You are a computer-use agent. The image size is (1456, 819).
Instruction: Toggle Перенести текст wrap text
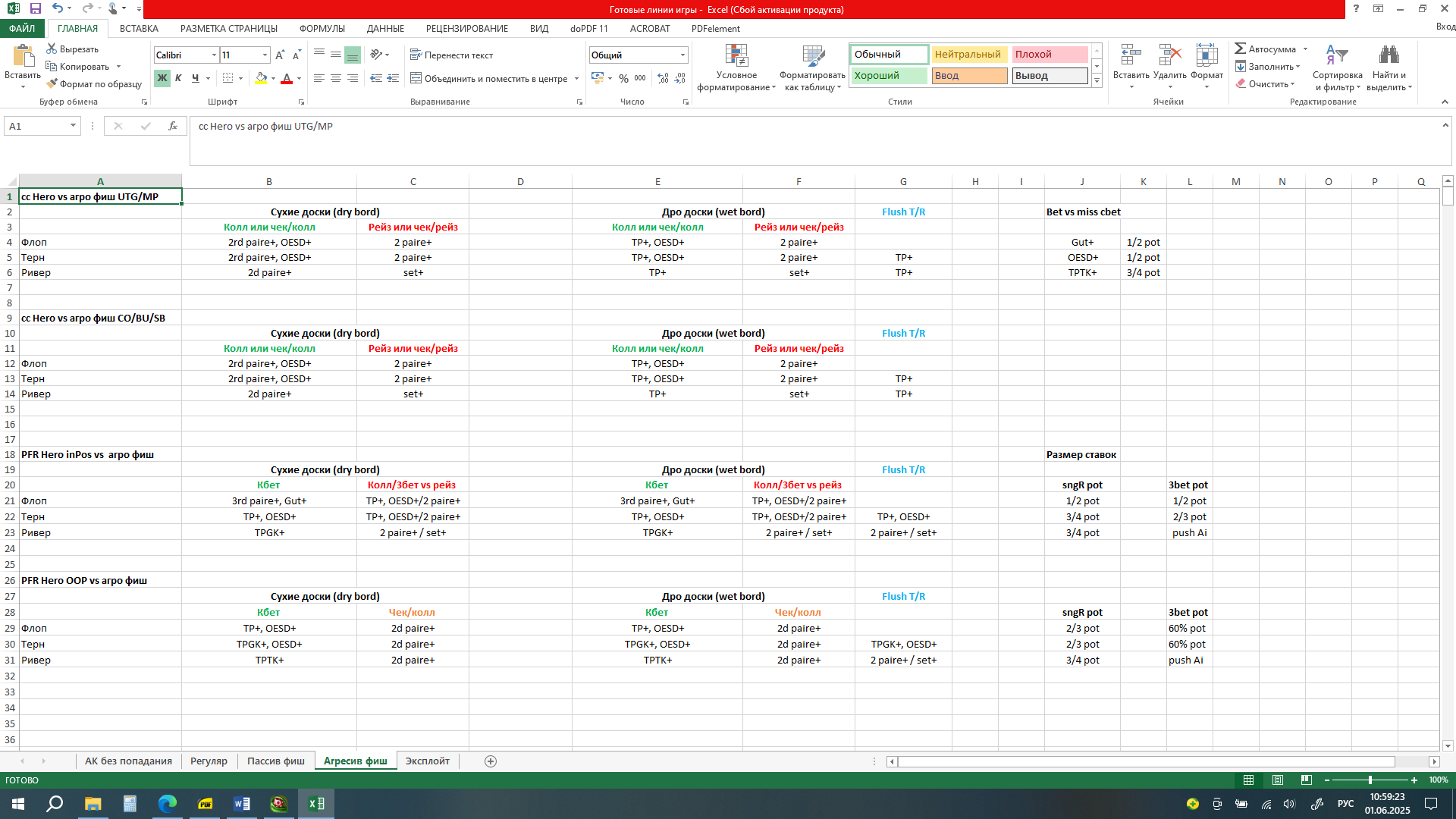pos(451,55)
